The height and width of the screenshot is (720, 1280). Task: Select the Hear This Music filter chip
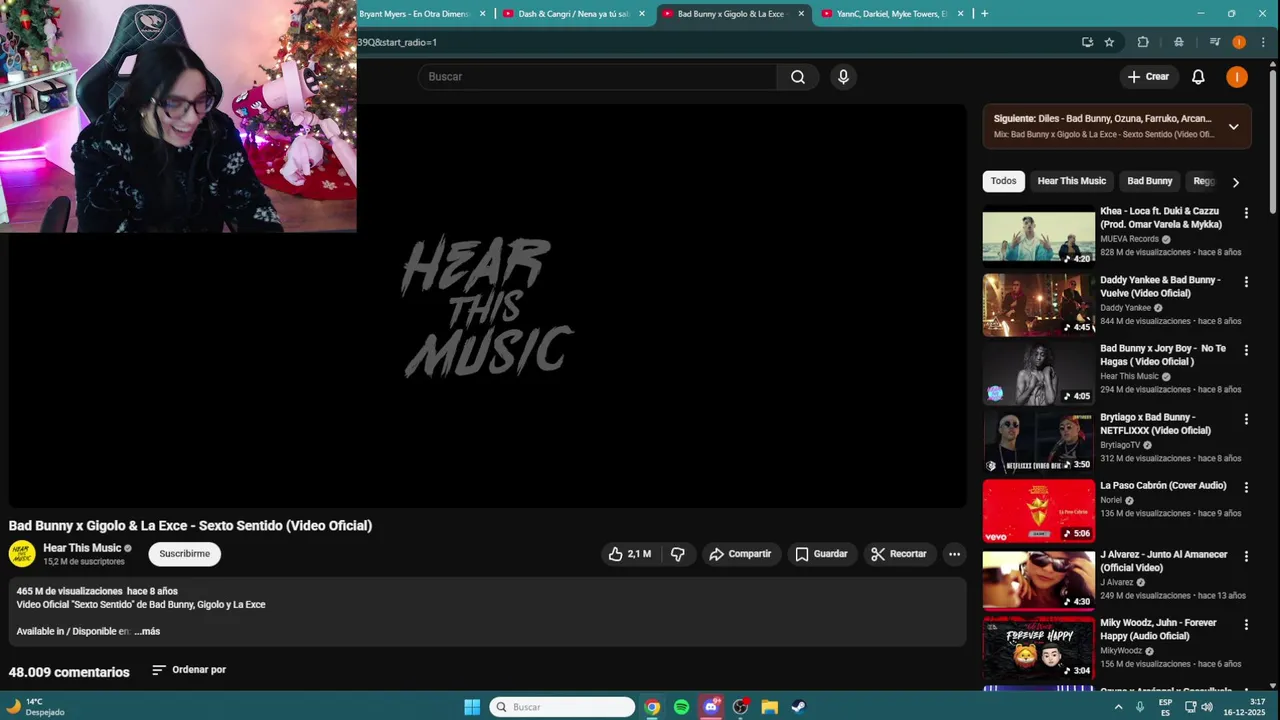tap(1071, 181)
